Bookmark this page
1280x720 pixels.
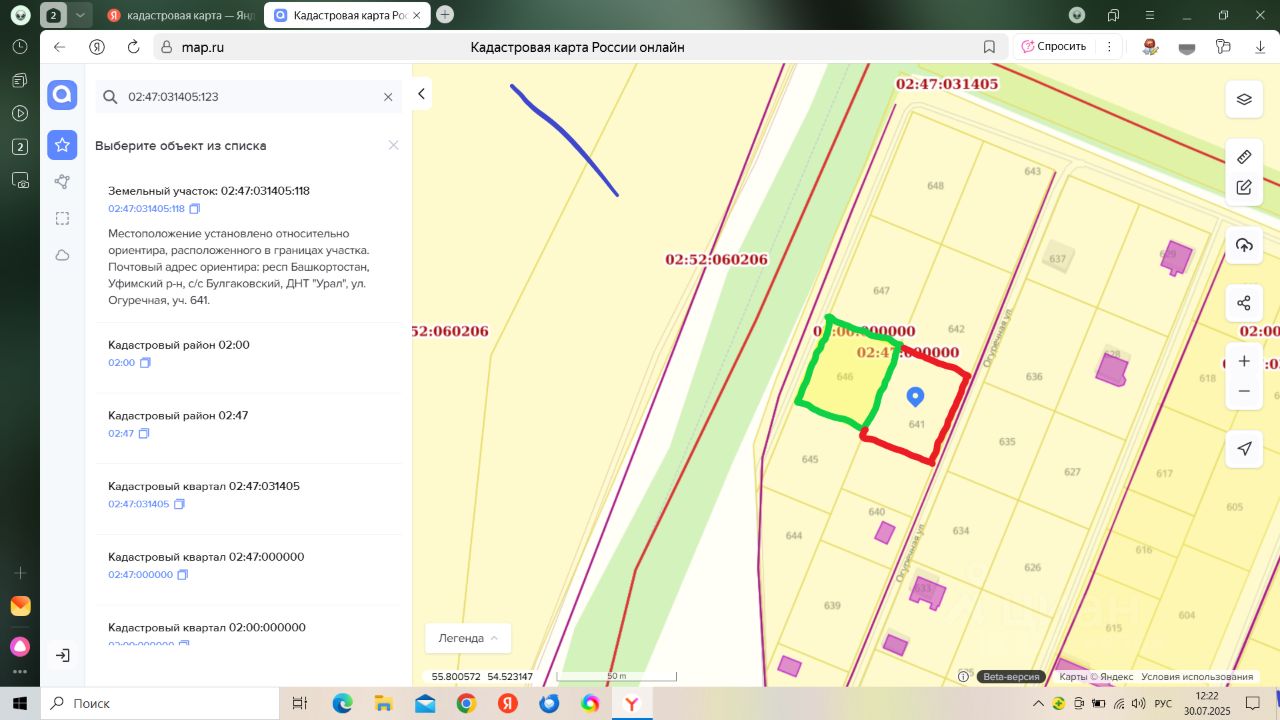coord(989,47)
